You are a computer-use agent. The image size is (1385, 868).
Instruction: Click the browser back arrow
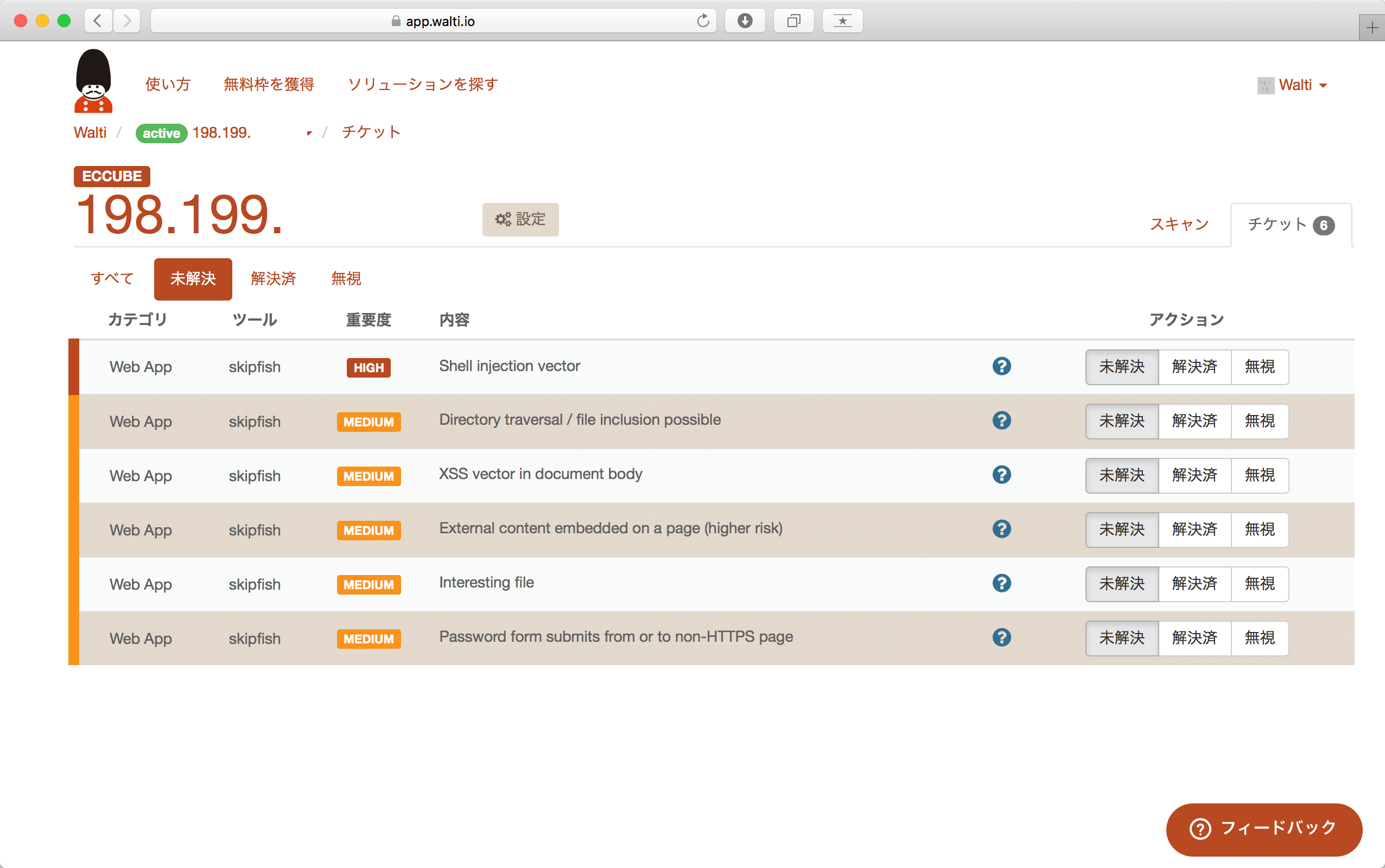[98, 21]
